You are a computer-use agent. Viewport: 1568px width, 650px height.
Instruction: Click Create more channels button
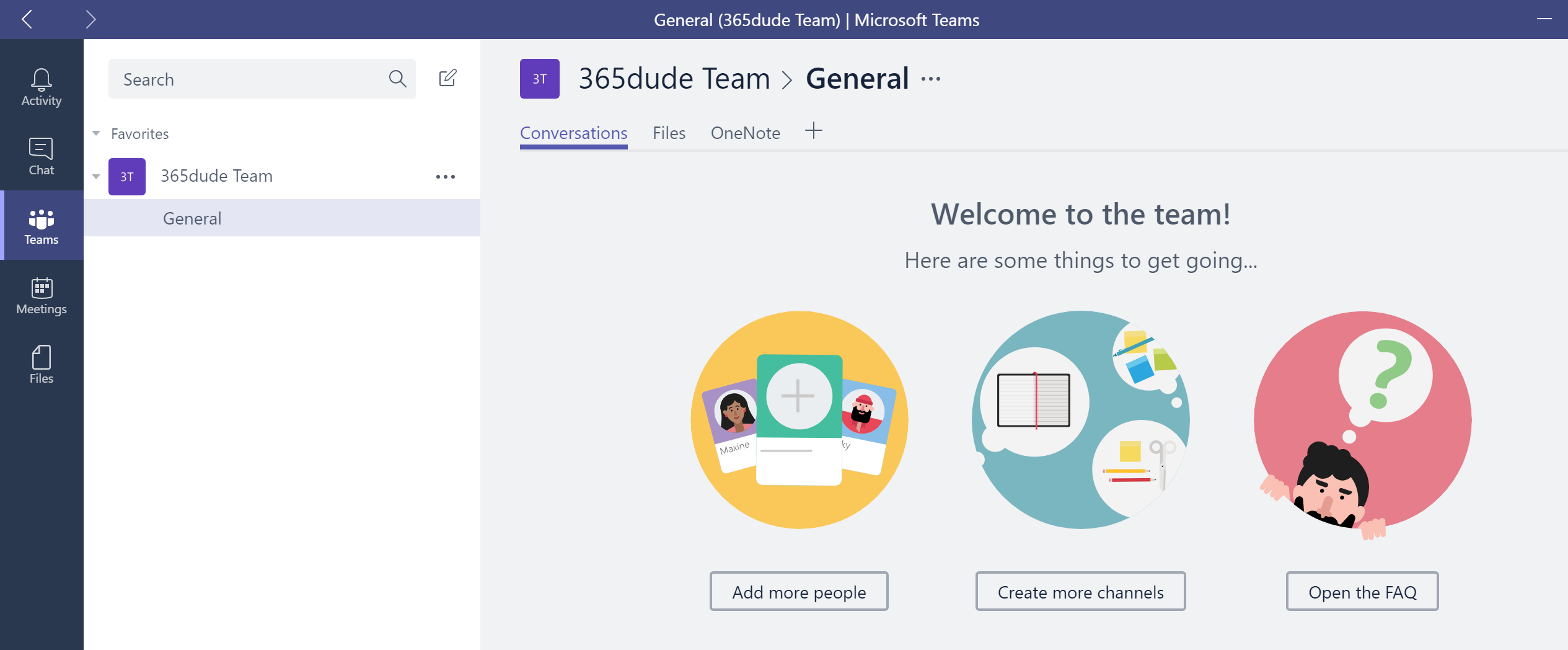tap(1080, 592)
